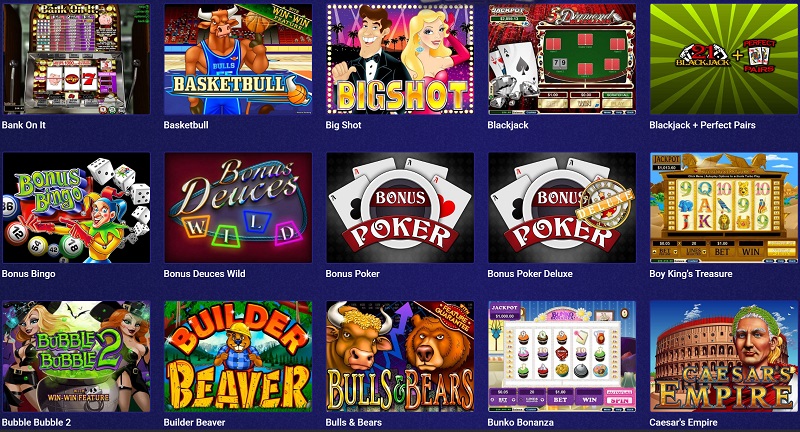Open the Blackjack table thumbnail
This screenshot has width=800, height=432.
[x=562, y=59]
